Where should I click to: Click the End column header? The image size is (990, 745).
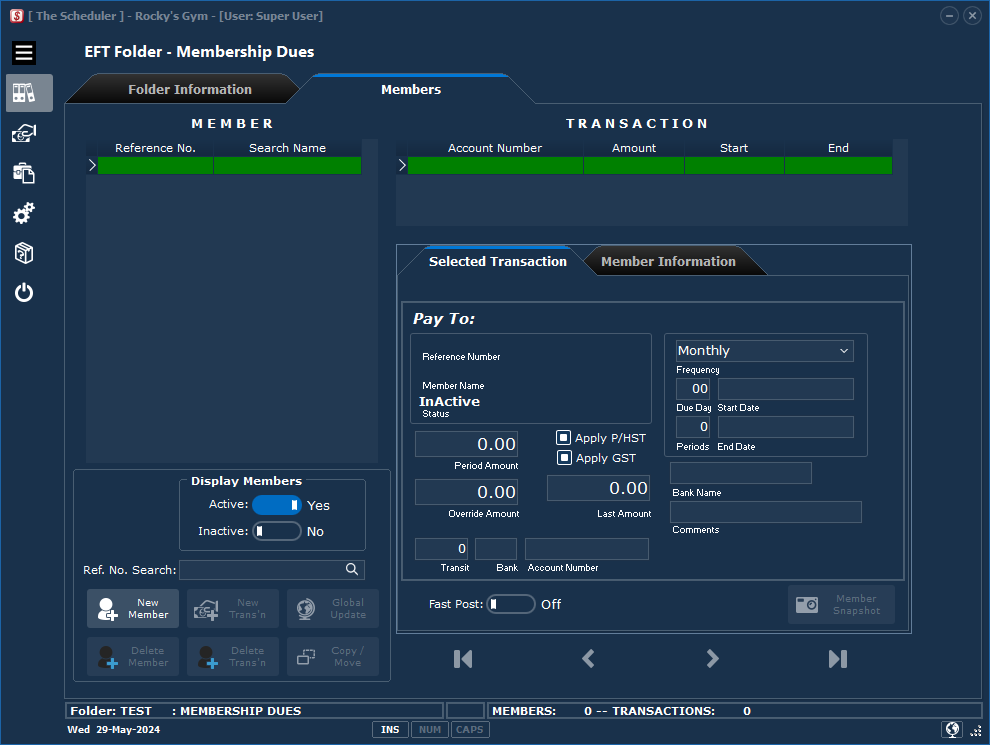click(x=838, y=148)
